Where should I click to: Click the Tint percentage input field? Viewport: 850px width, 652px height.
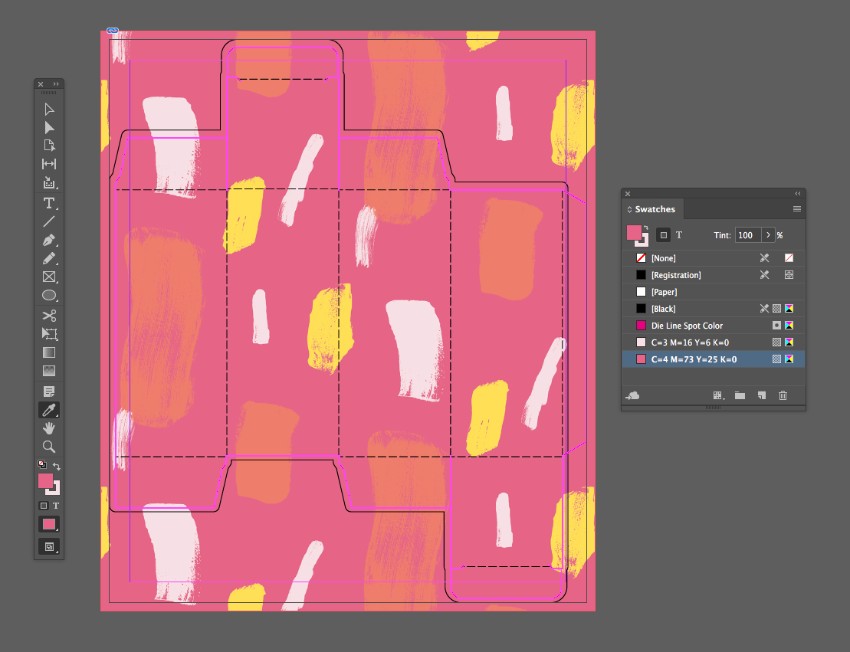[746, 235]
